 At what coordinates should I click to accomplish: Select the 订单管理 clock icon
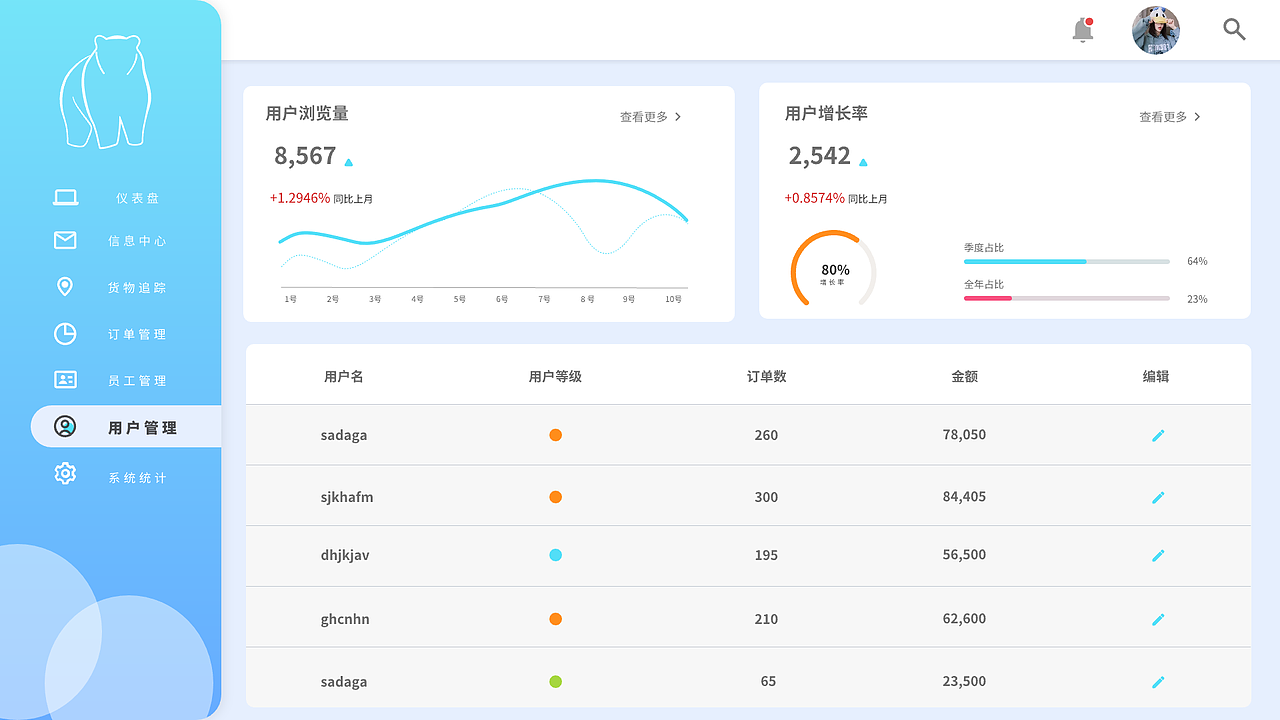[x=65, y=334]
